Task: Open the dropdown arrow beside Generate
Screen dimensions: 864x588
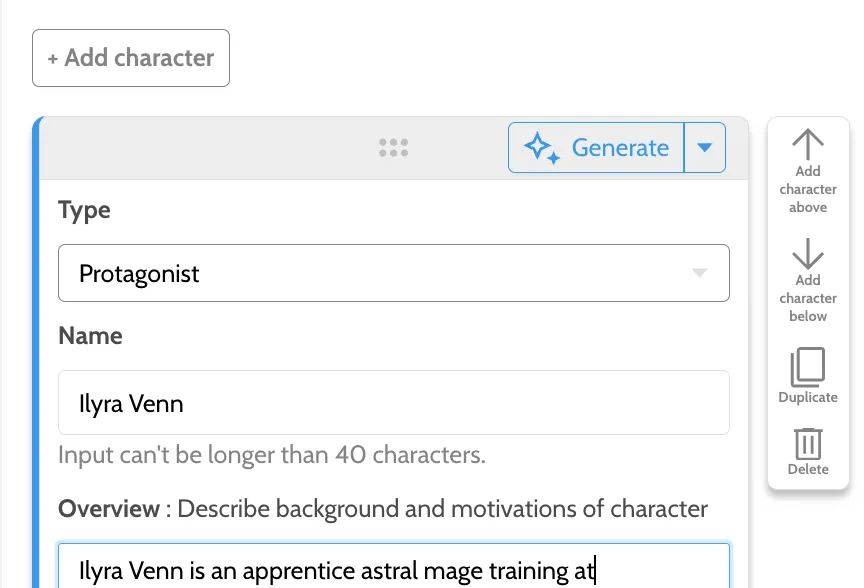Action: click(x=705, y=148)
